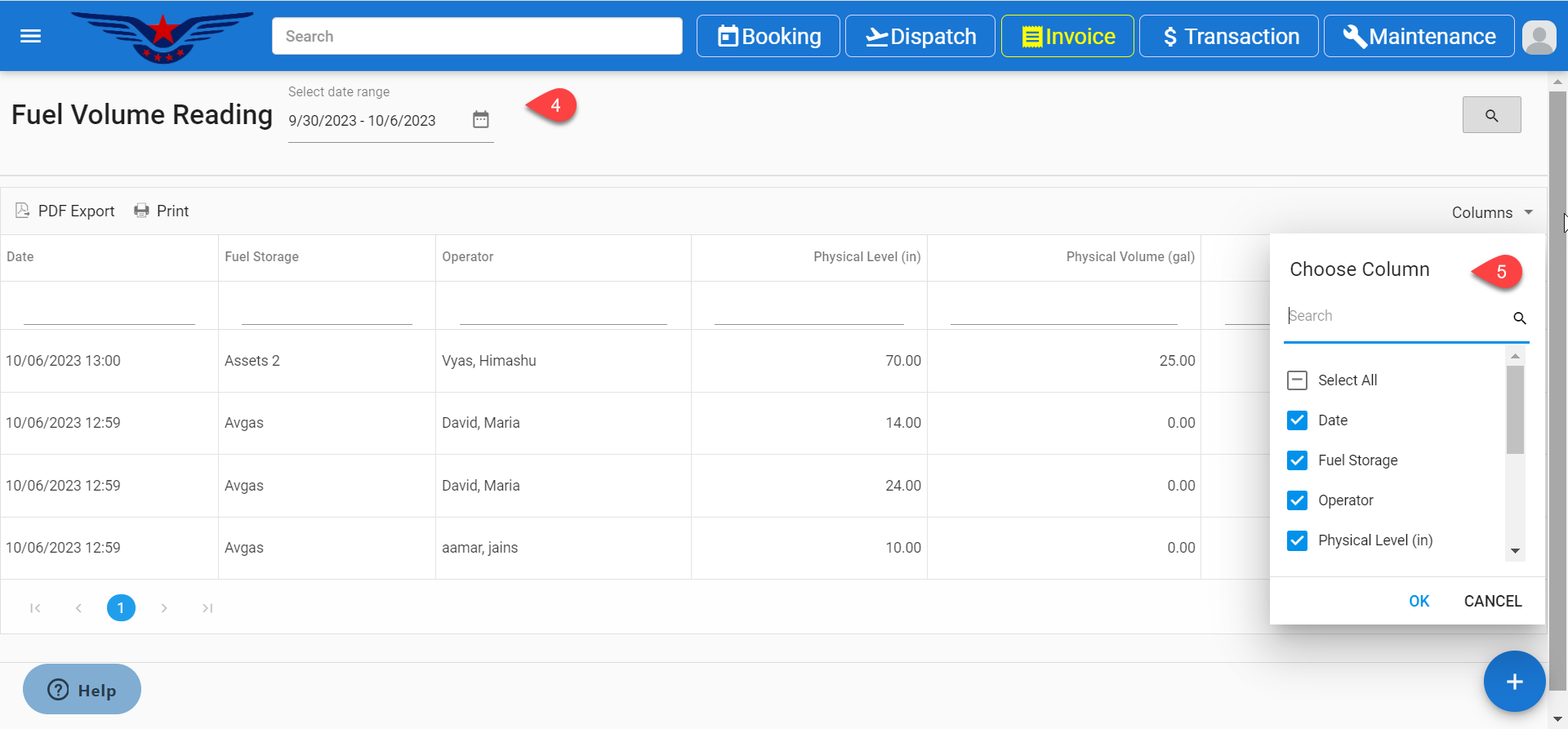Go to the next page arrow
Viewport: 1568px width, 729px height.
pos(164,608)
